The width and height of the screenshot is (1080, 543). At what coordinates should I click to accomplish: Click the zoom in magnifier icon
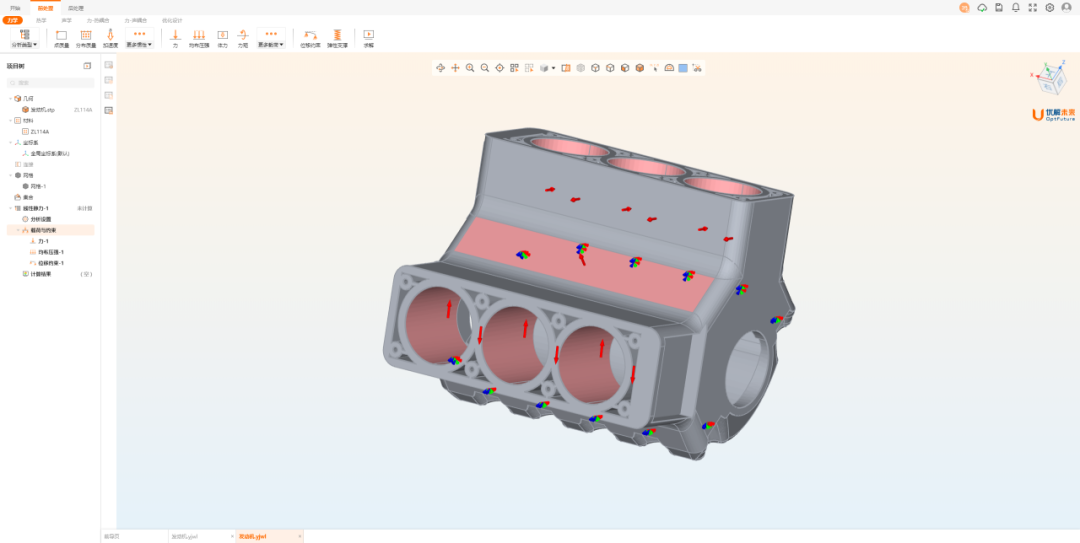coord(470,68)
